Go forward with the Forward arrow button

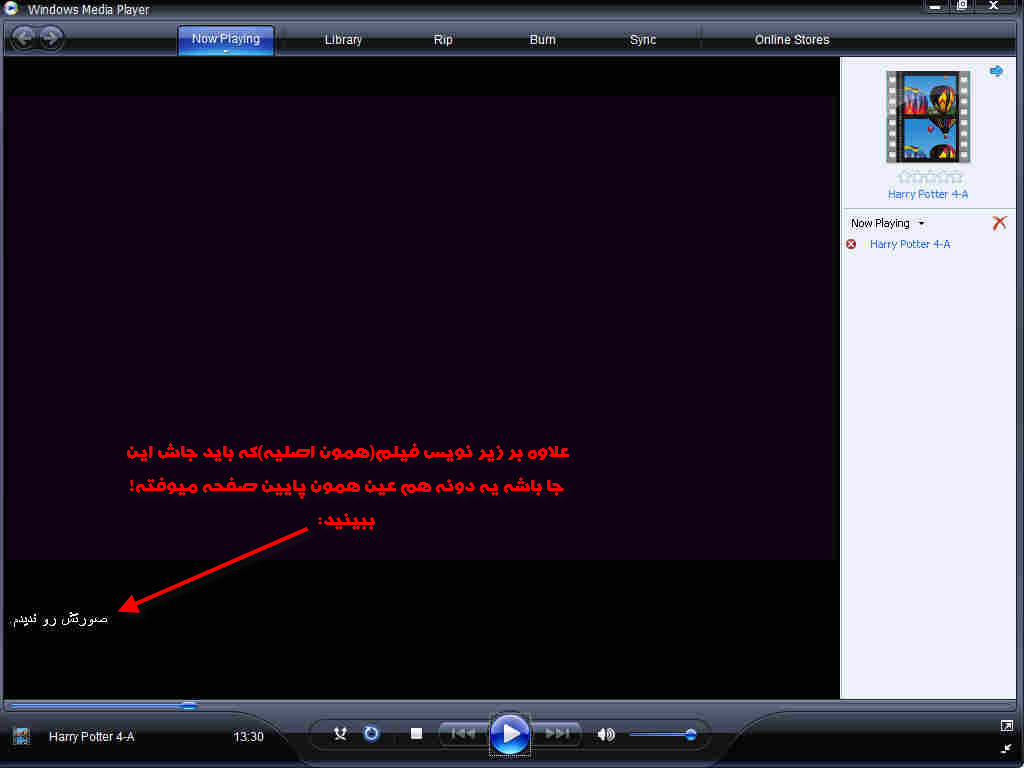click(x=51, y=38)
